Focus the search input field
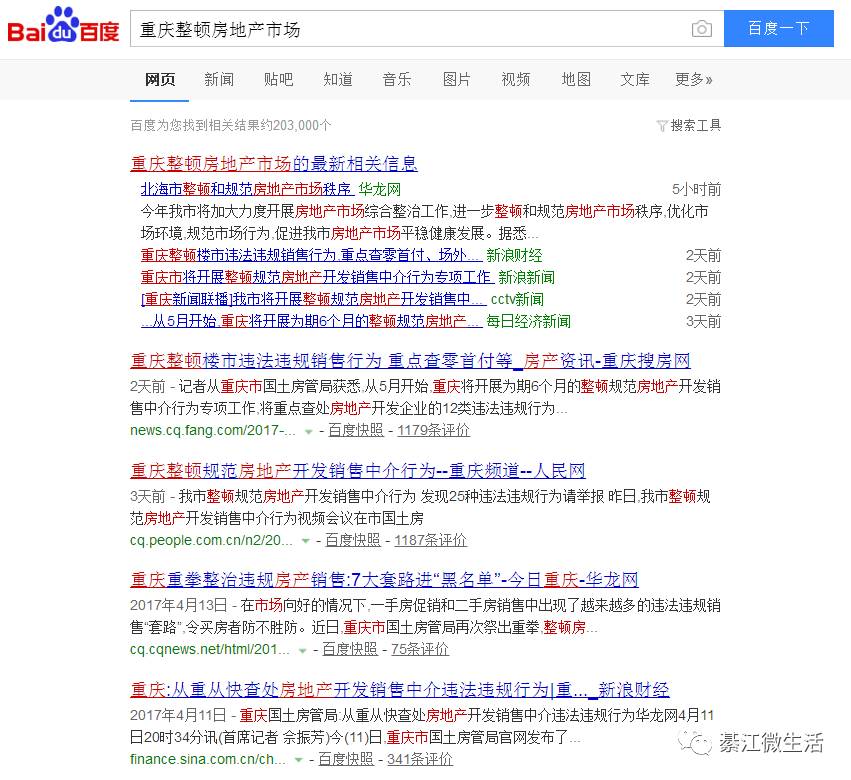This screenshot has height=780, width=851. 412,28
